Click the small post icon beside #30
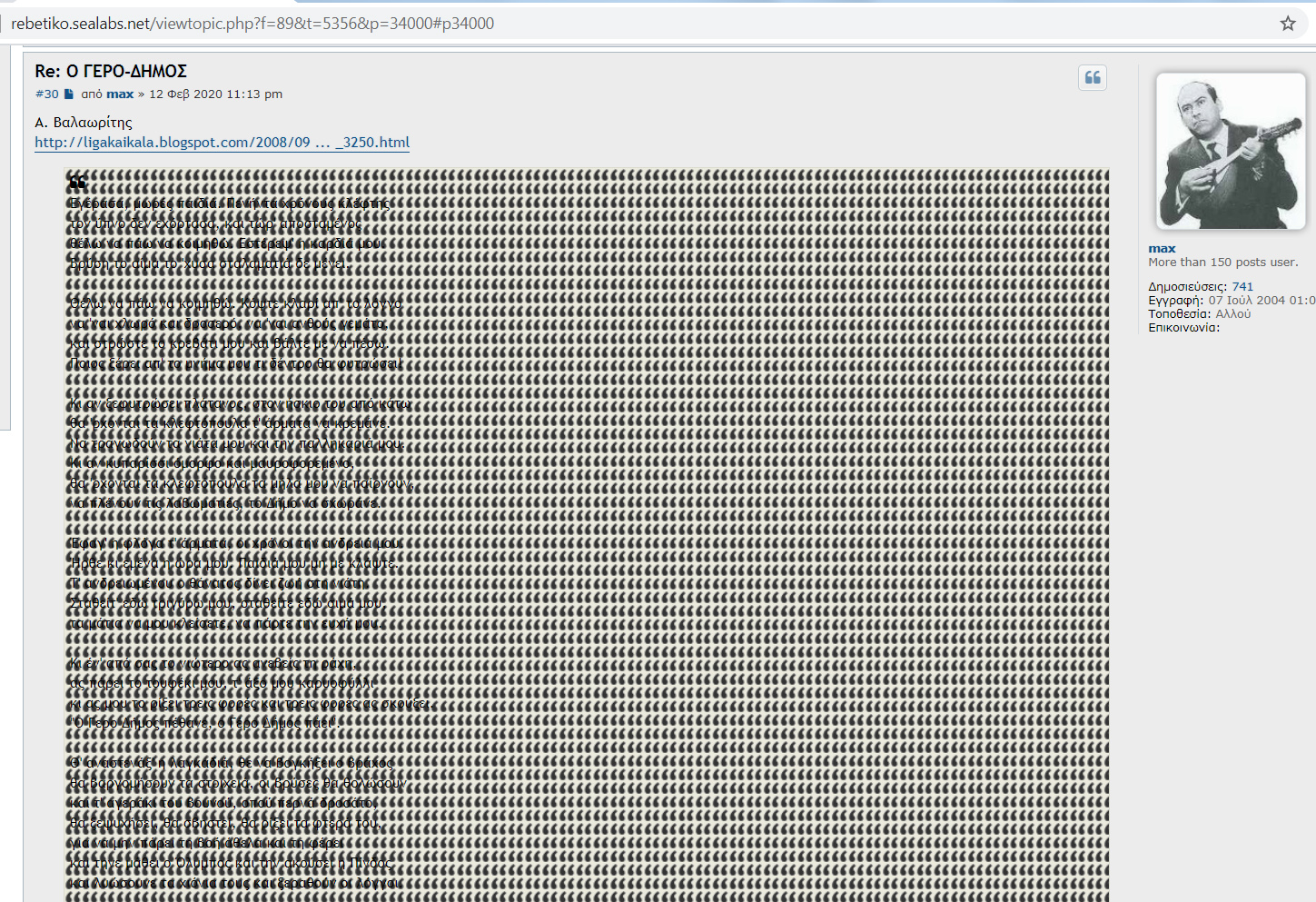The image size is (1316, 902). coord(68,94)
